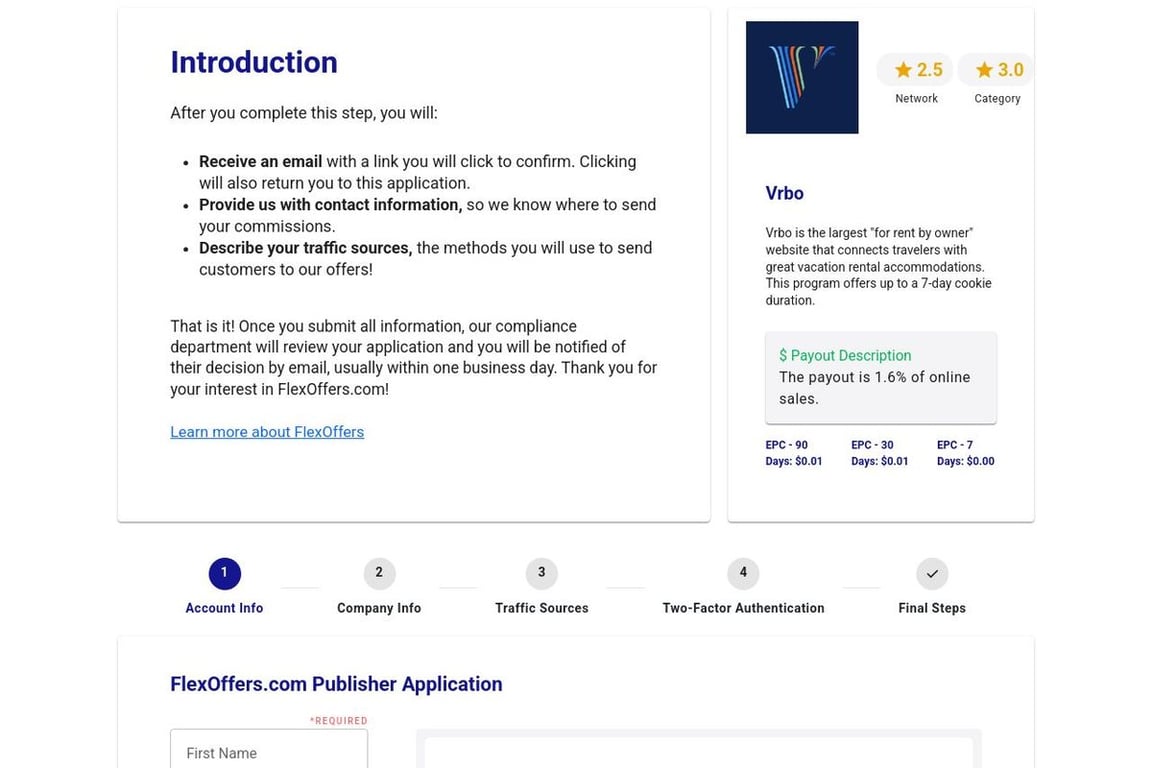1152x768 pixels.
Task: Click the EPC - 90 Days statistic
Action: pos(794,452)
